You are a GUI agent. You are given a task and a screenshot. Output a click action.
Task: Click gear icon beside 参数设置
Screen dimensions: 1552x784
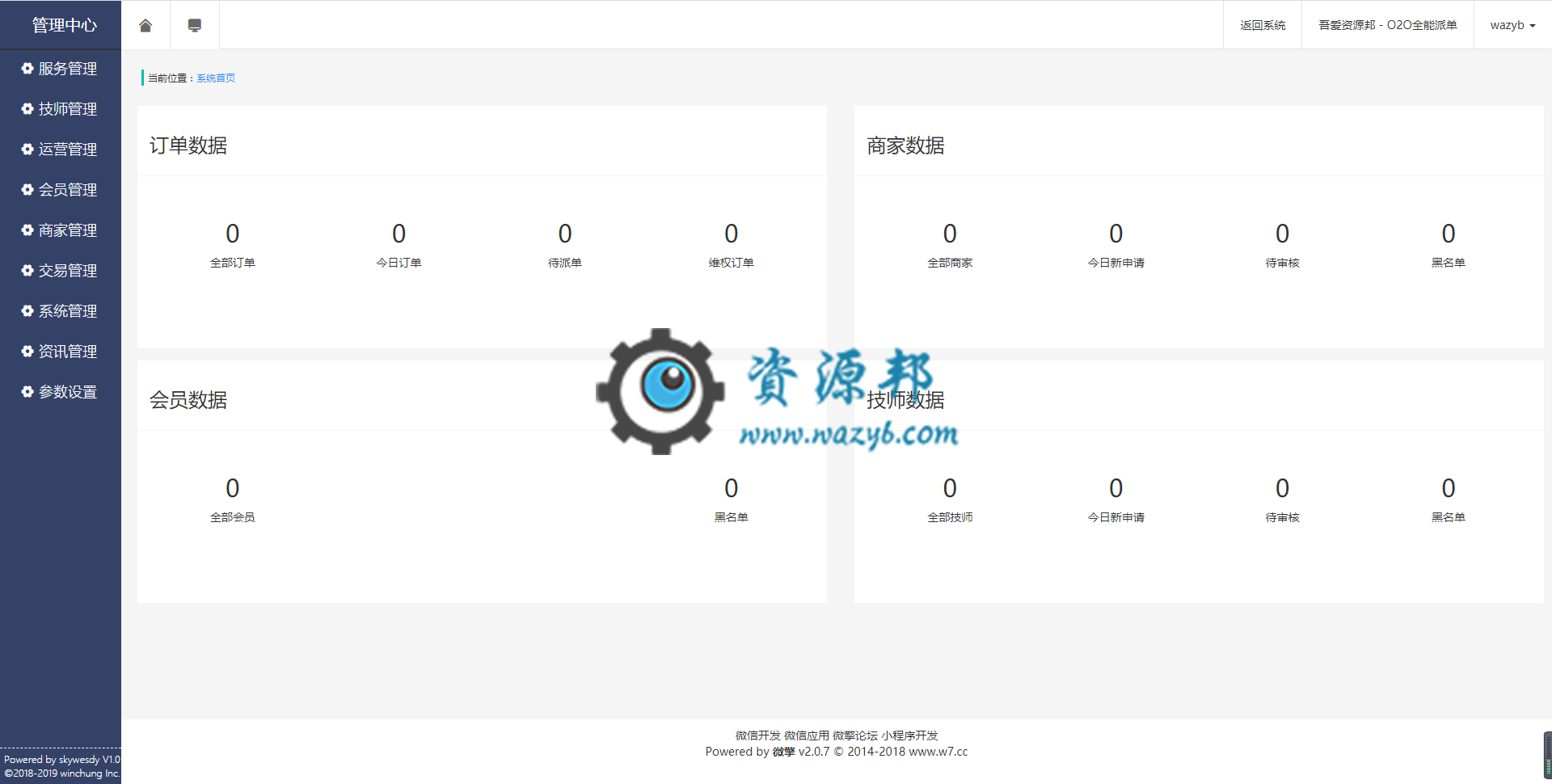(27, 392)
